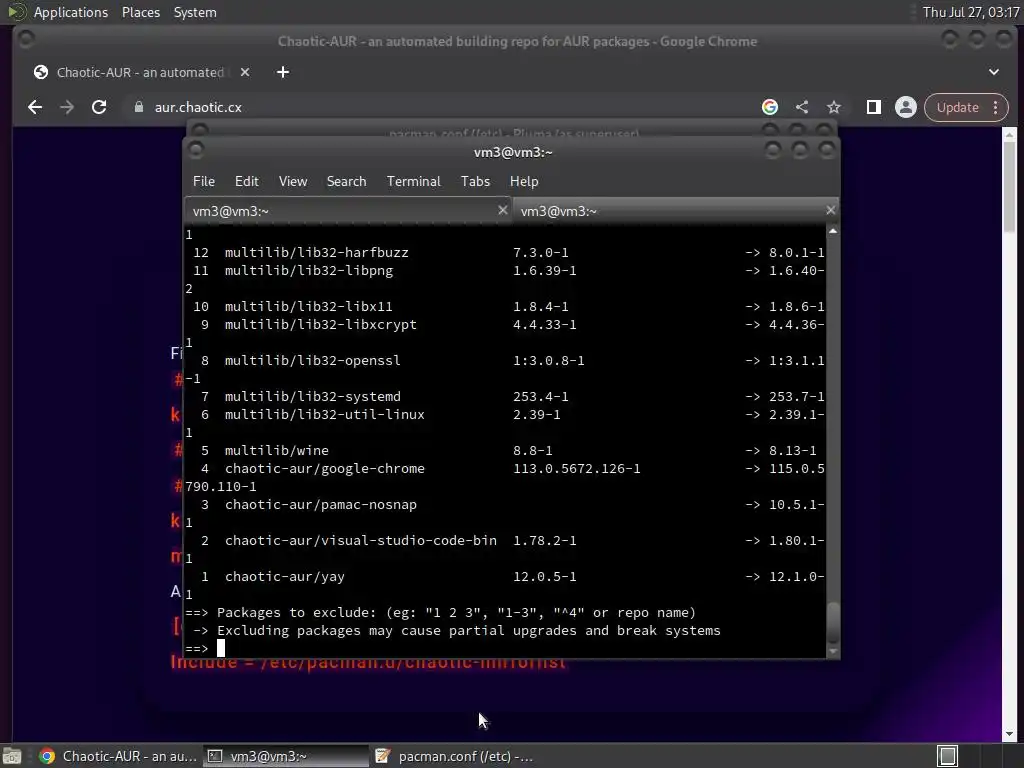Open terminal Terminal menu
1024x768 pixels.
click(x=413, y=181)
